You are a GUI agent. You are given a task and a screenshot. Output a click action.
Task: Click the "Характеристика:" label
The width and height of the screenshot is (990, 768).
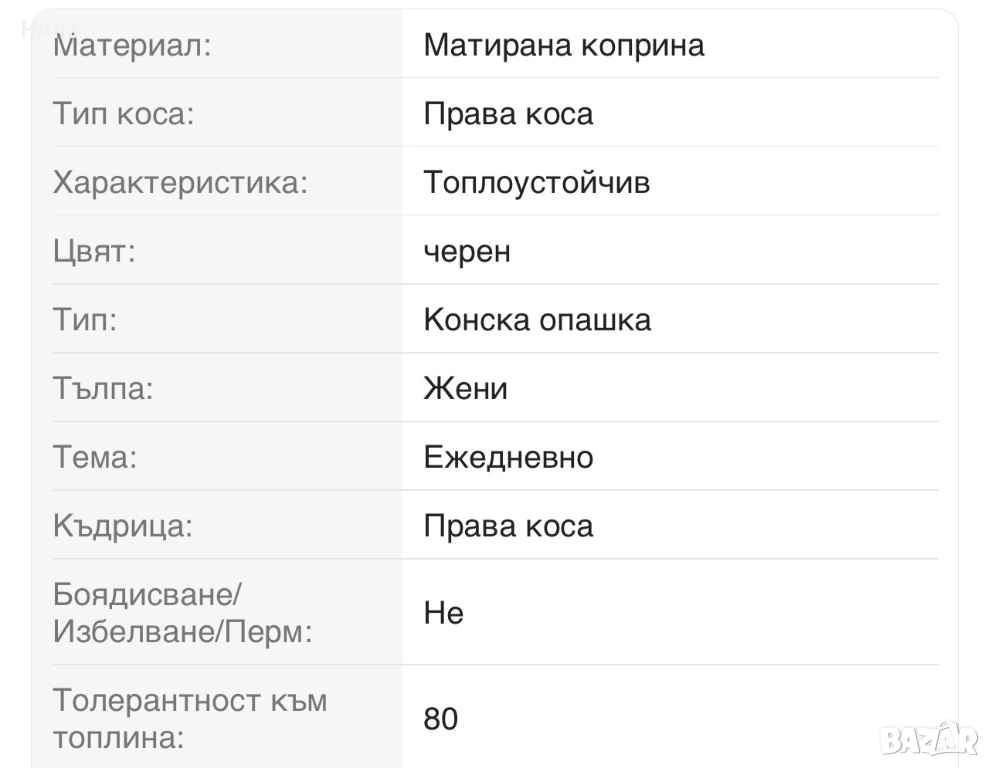tap(180, 183)
